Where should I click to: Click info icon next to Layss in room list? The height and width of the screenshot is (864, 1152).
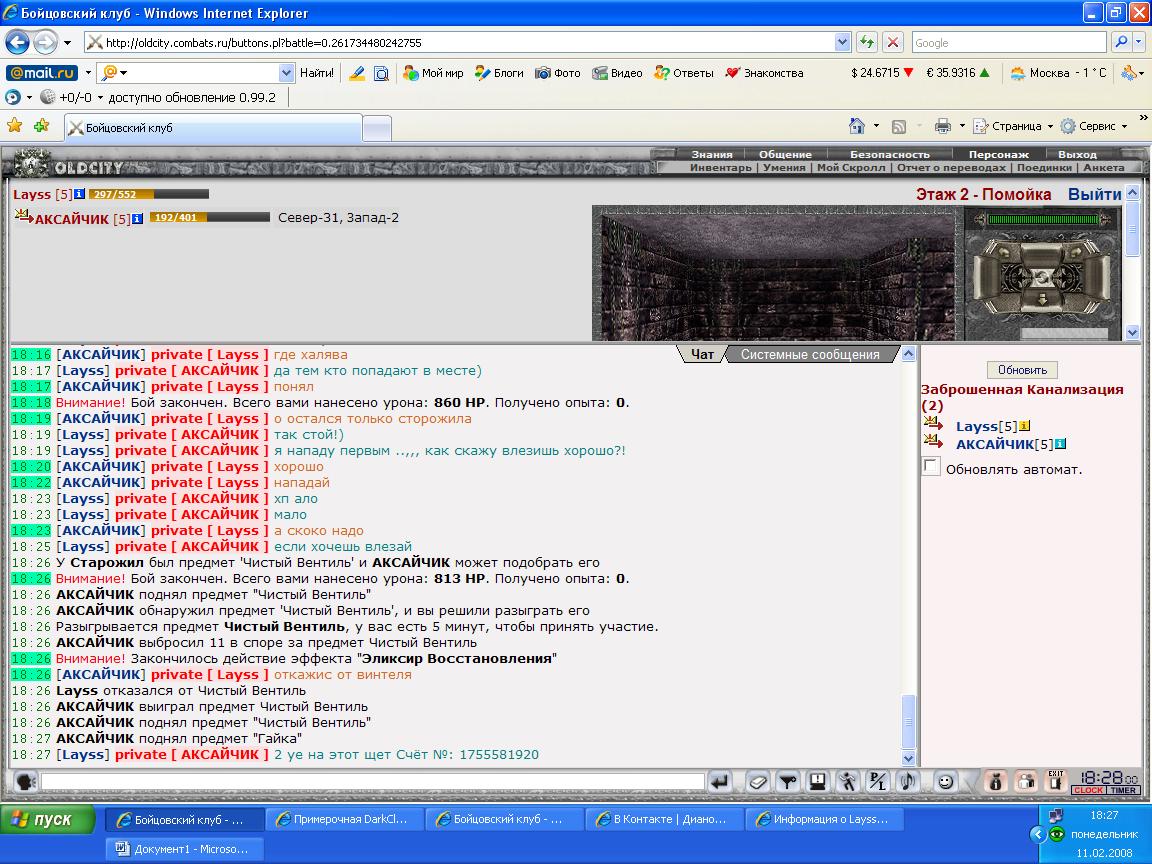point(1024,426)
